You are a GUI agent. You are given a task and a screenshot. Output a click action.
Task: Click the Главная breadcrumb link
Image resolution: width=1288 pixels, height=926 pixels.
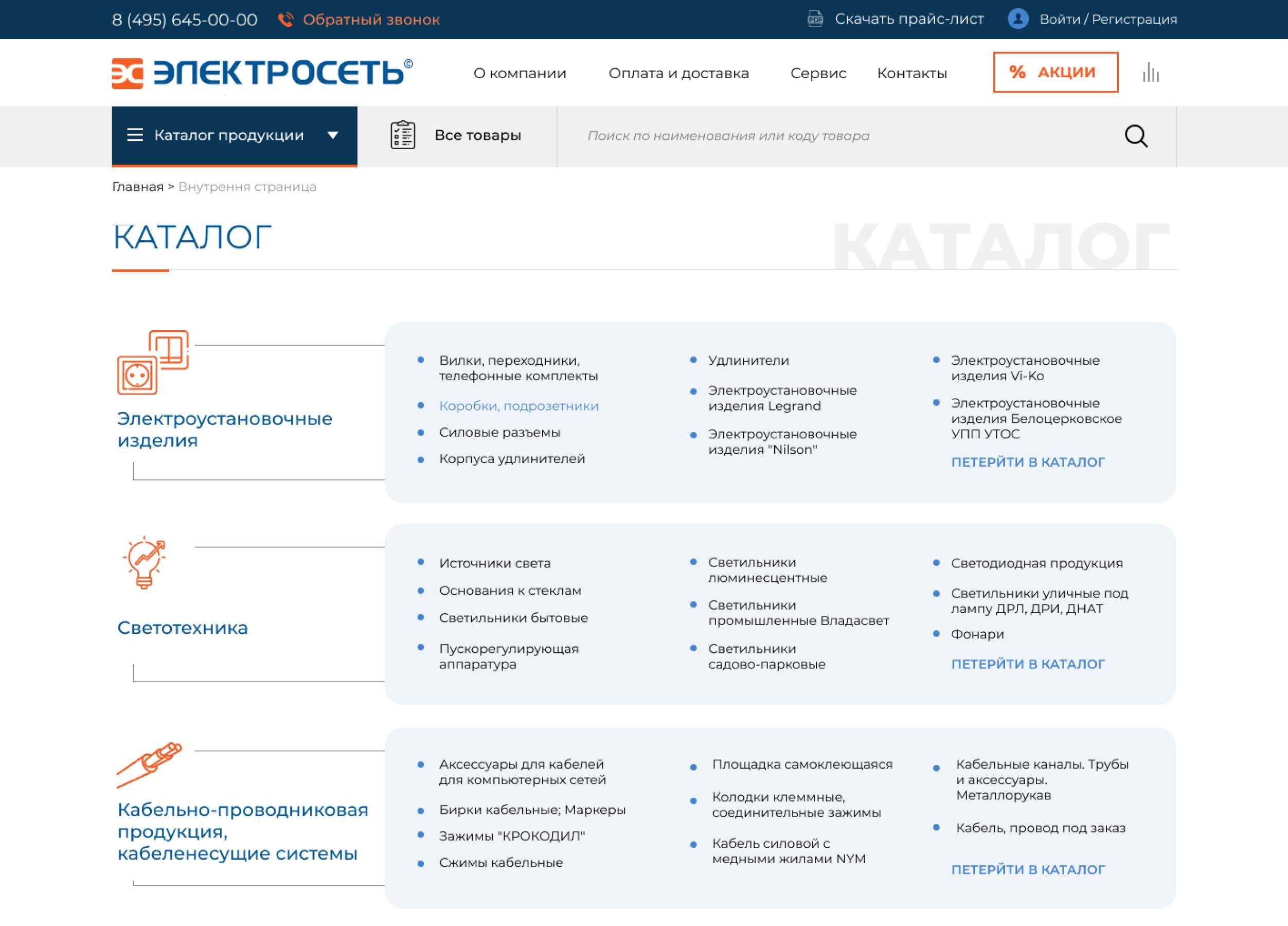tap(137, 186)
